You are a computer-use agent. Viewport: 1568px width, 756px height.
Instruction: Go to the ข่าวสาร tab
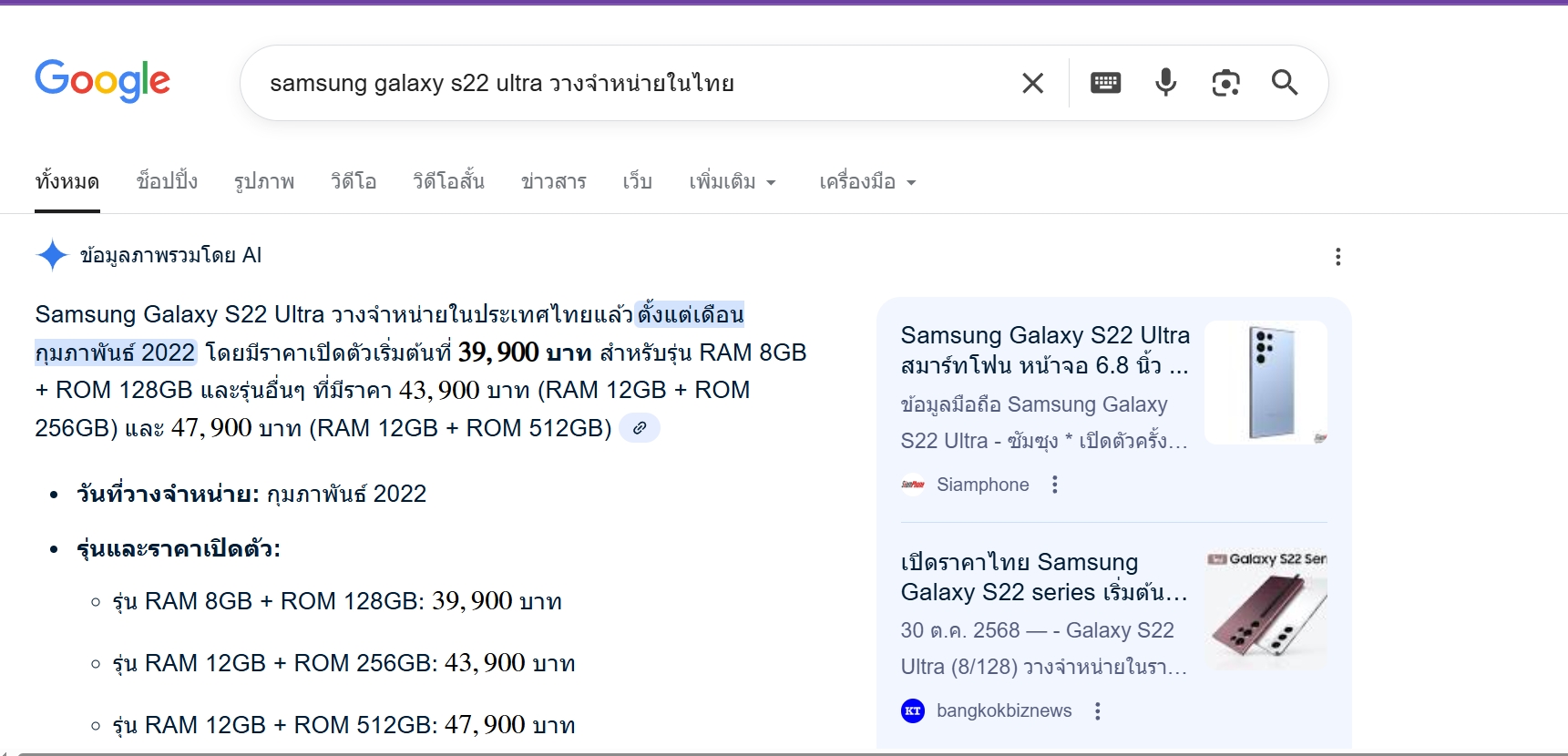tap(554, 181)
